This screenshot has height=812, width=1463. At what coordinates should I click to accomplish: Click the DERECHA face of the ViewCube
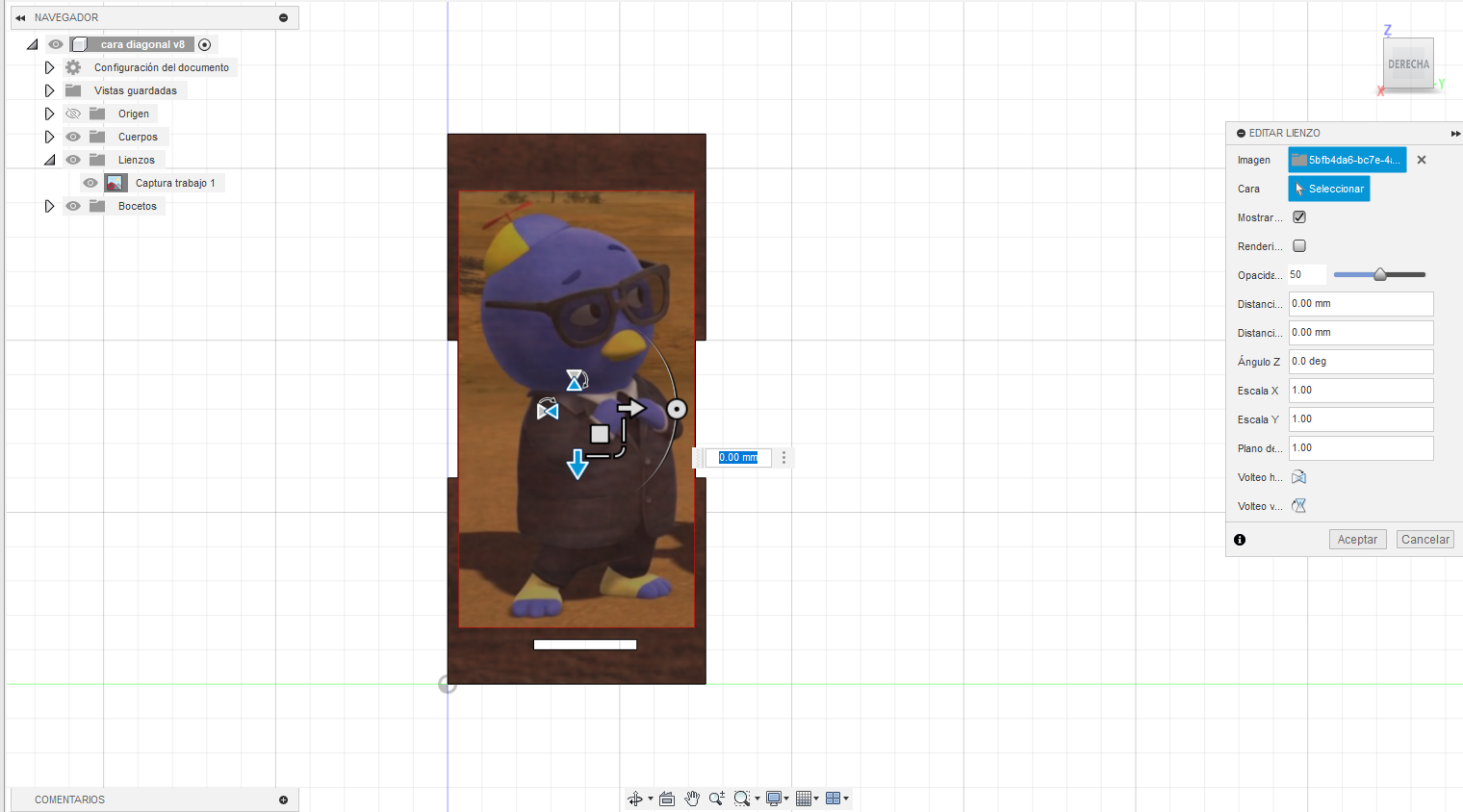[x=1408, y=64]
